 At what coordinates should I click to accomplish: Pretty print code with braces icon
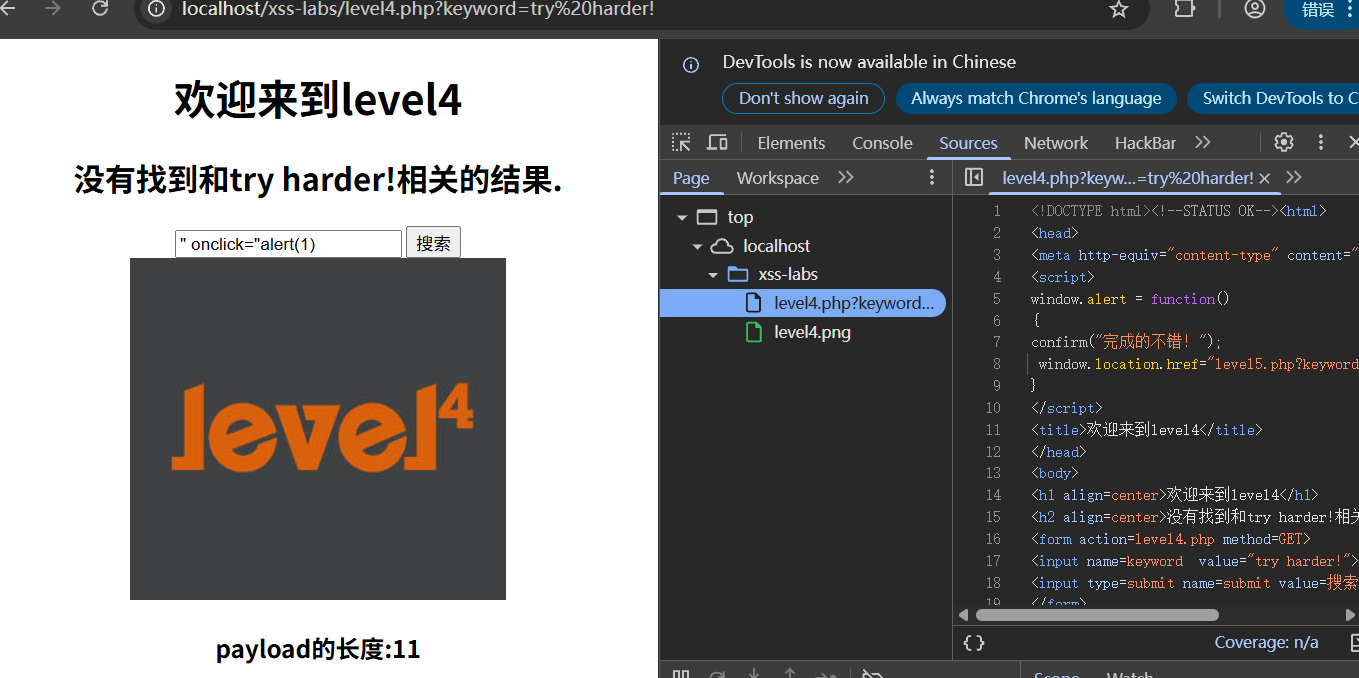point(974,643)
